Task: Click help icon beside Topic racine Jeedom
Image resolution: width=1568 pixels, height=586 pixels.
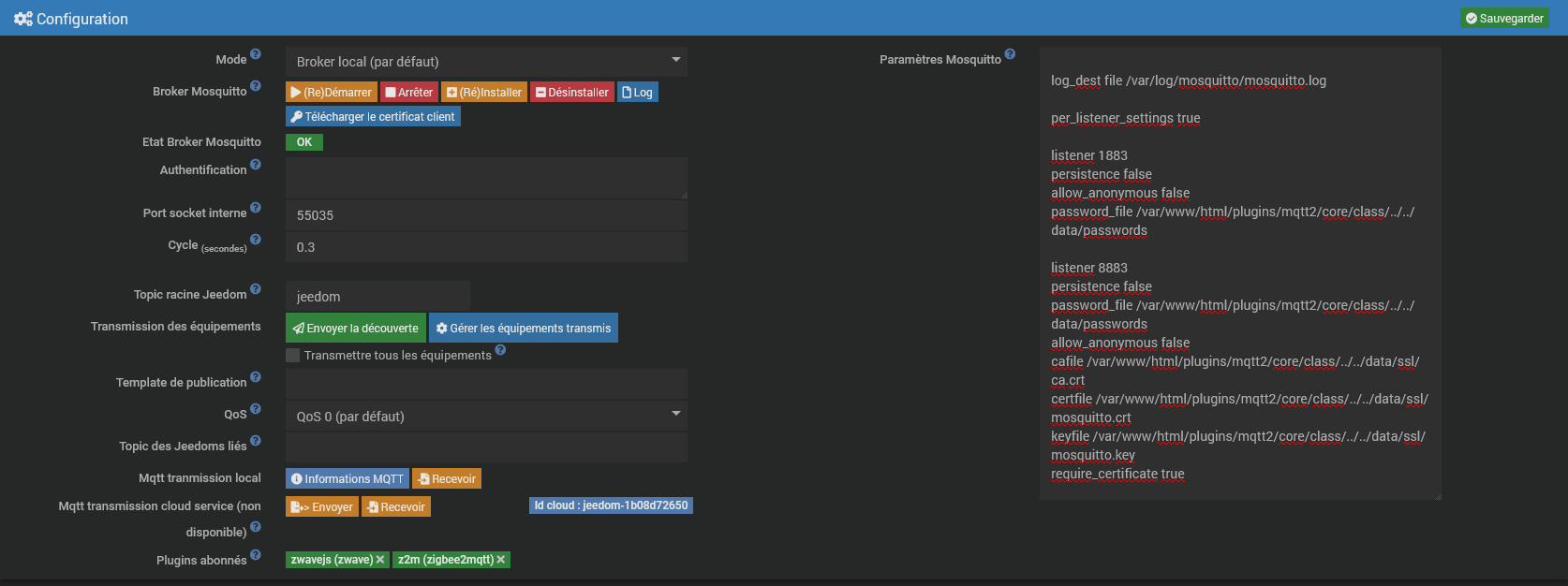Action: [x=256, y=289]
